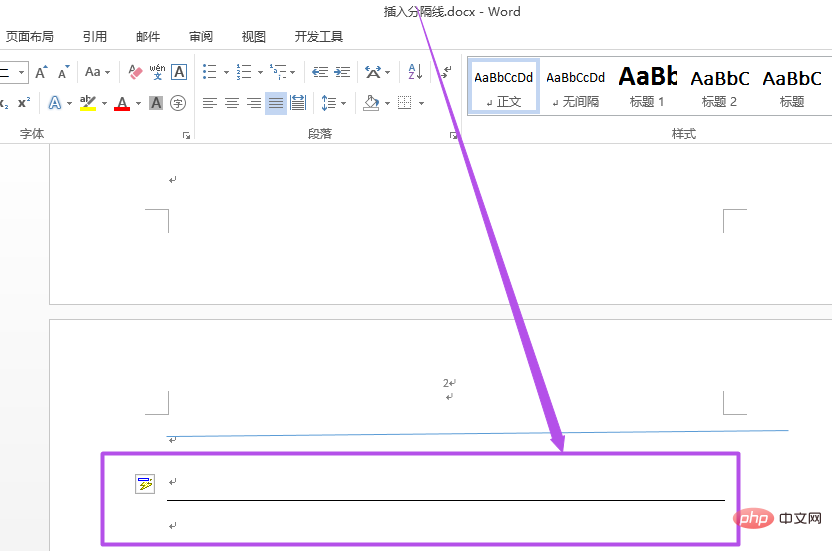The width and height of the screenshot is (832, 551).
Task: Toggle show paragraph marks
Action: point(446,72)
